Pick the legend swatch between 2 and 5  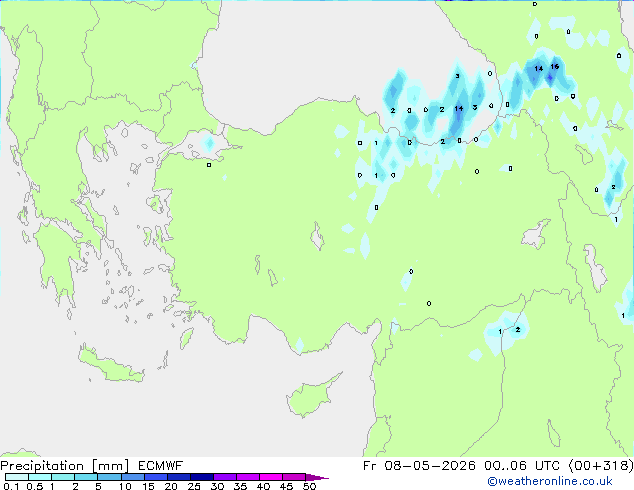pyautogui.click(x=86, y=477)
